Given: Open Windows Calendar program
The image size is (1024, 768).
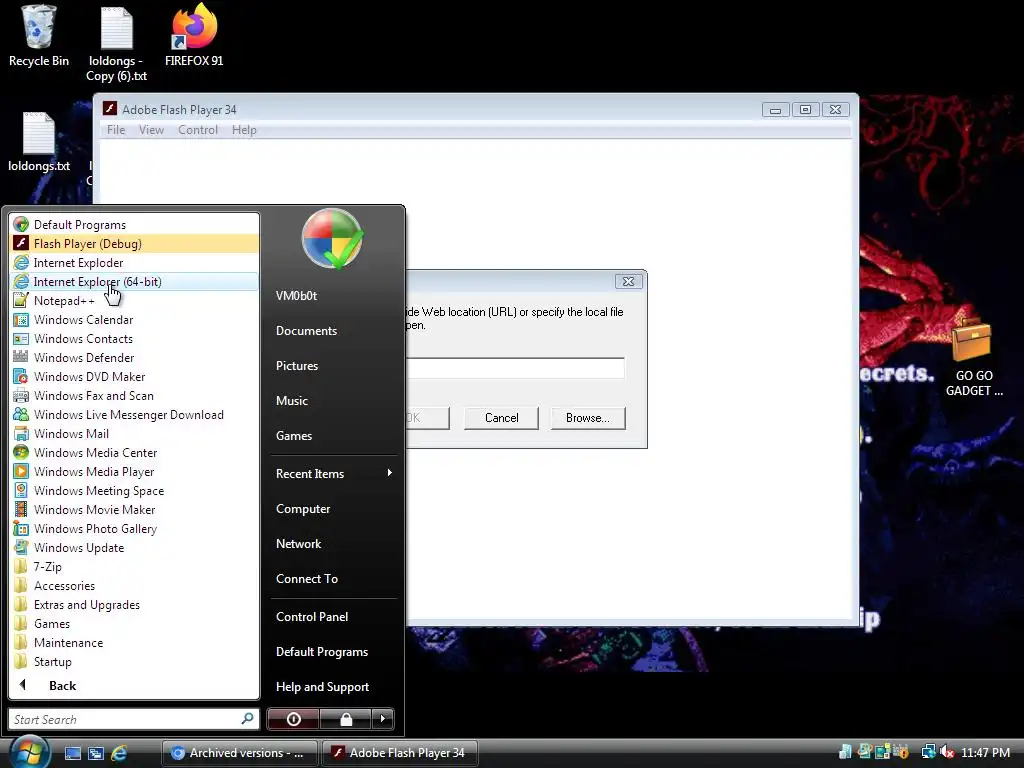Looking at the screenshot, I should click(x=135, y=319).
